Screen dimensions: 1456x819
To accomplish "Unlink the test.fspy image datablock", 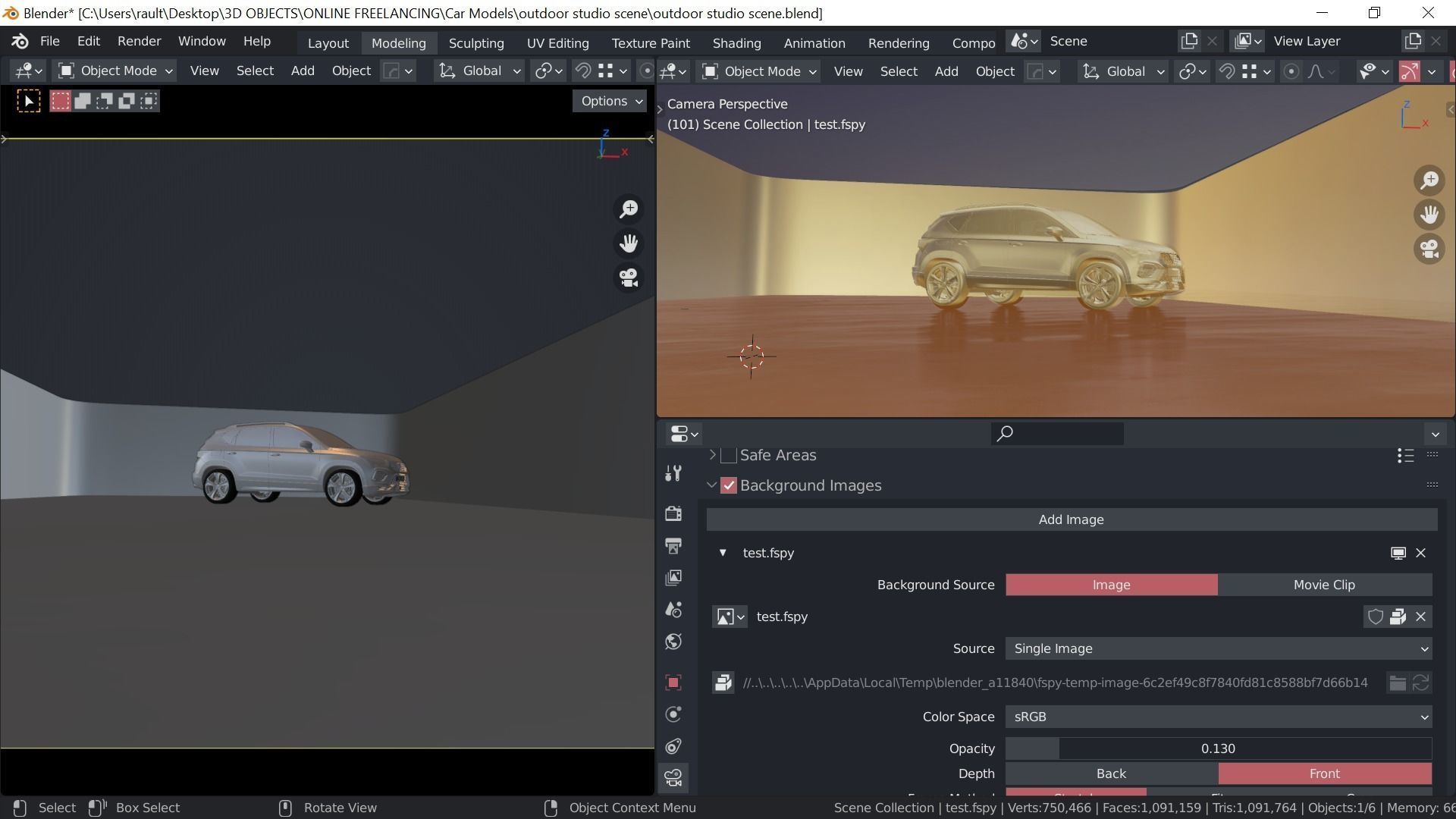I will tap(1420, 617).
